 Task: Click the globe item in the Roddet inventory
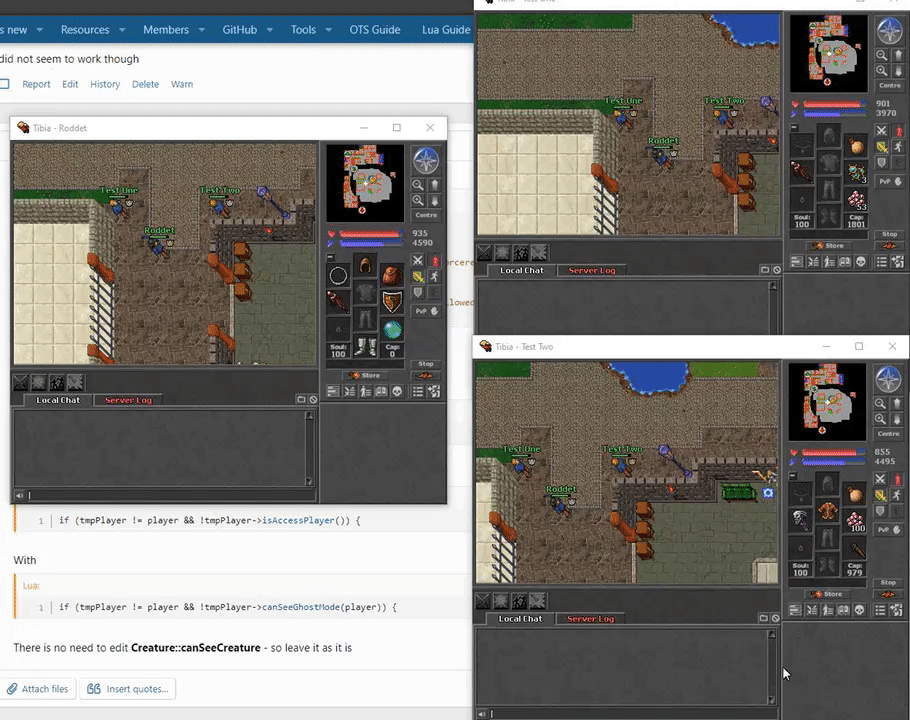click(392, 329)
